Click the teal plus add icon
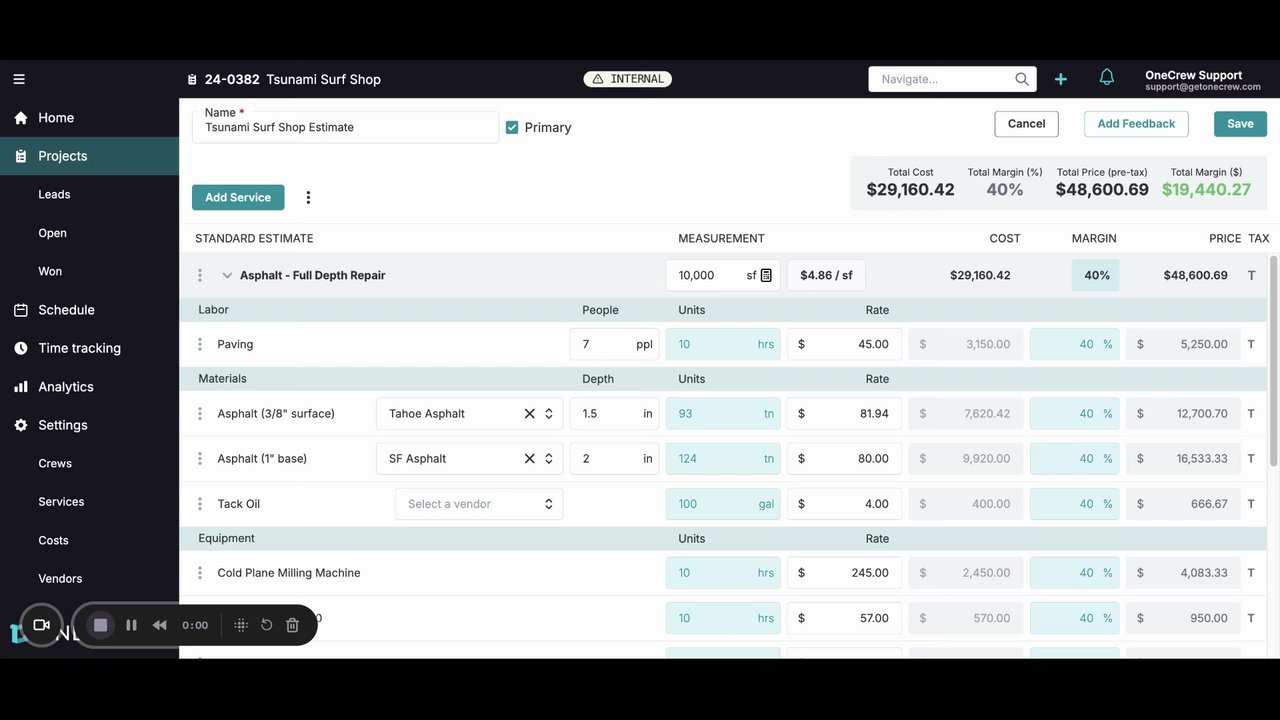The image size is (1280, 720). 1061,79
